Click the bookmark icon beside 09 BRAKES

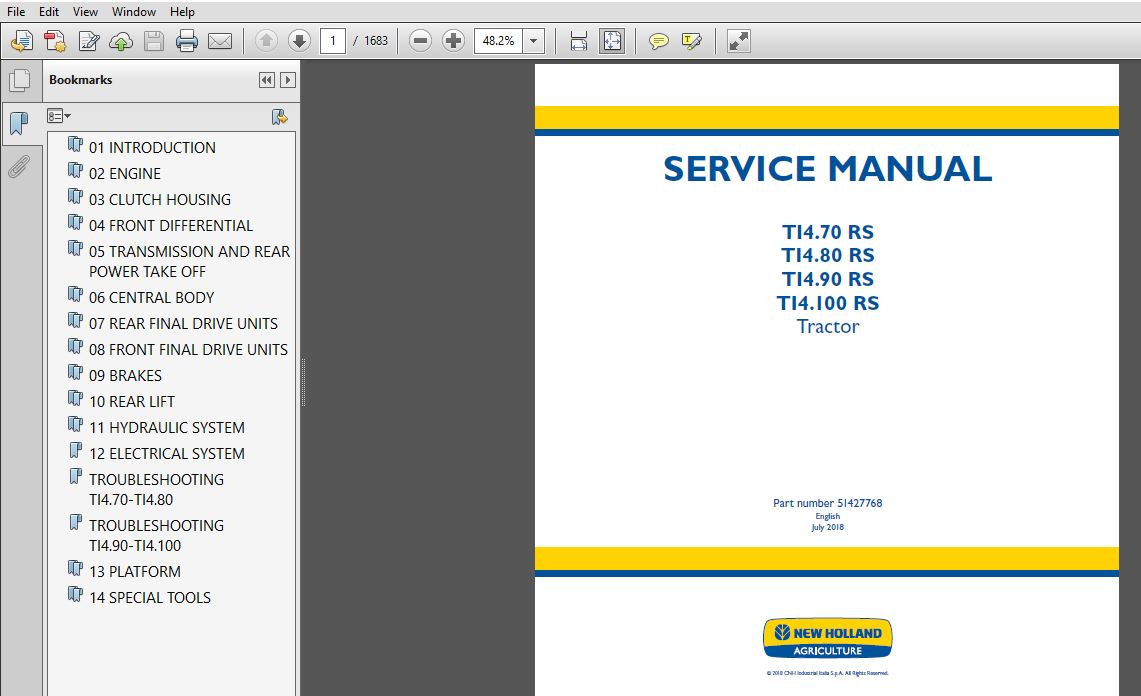point(75,372)
